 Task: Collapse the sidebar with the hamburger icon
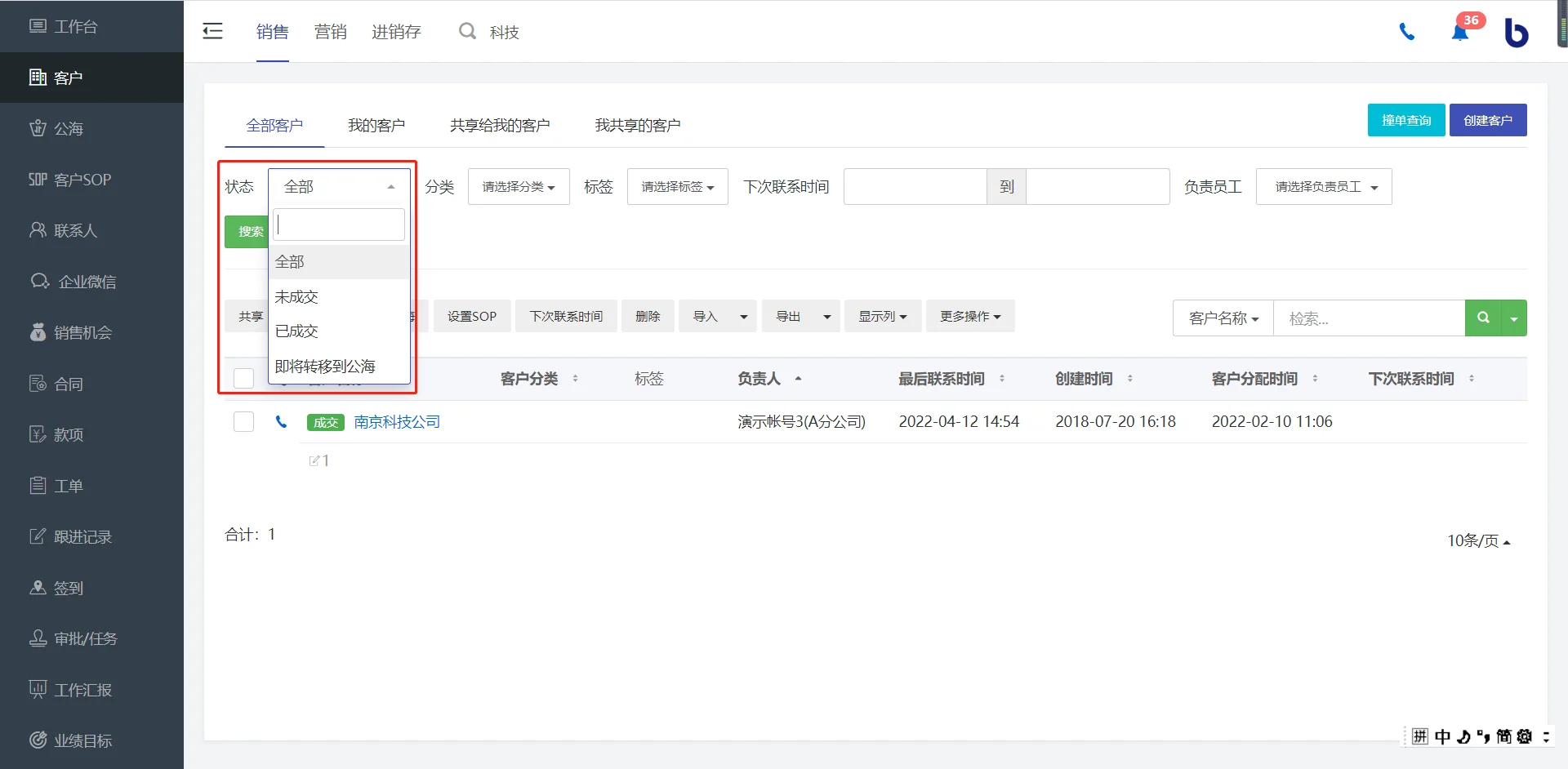(x=212, y=31)
